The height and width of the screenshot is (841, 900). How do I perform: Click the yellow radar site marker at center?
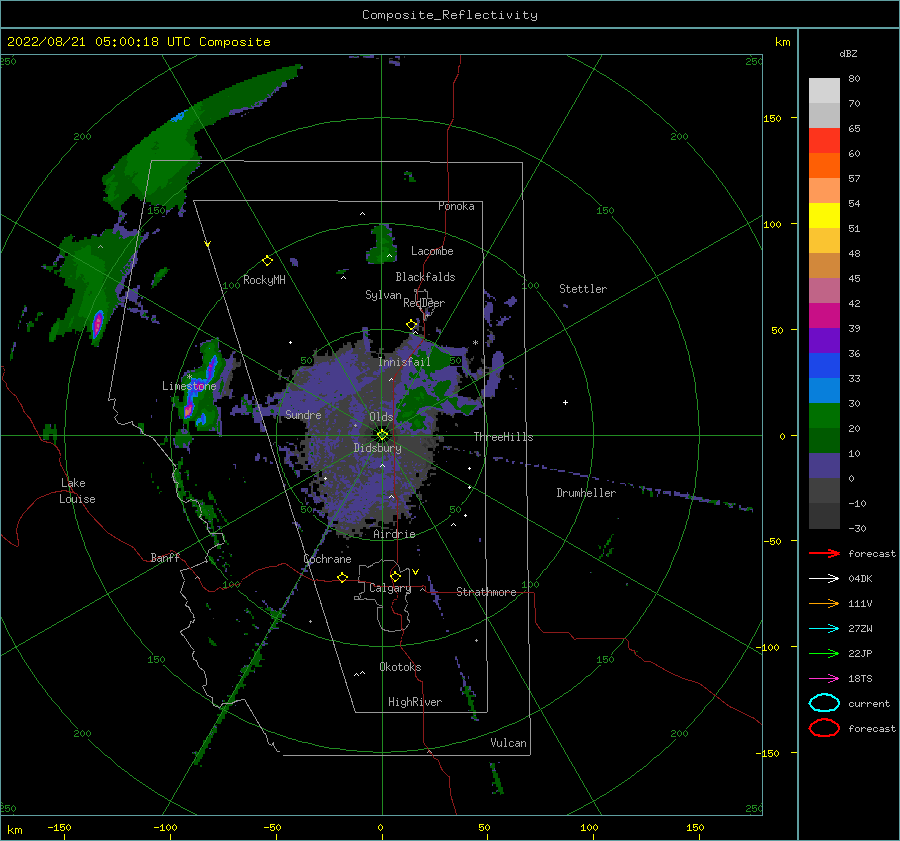pyautogui.click(x=382, y=435)
